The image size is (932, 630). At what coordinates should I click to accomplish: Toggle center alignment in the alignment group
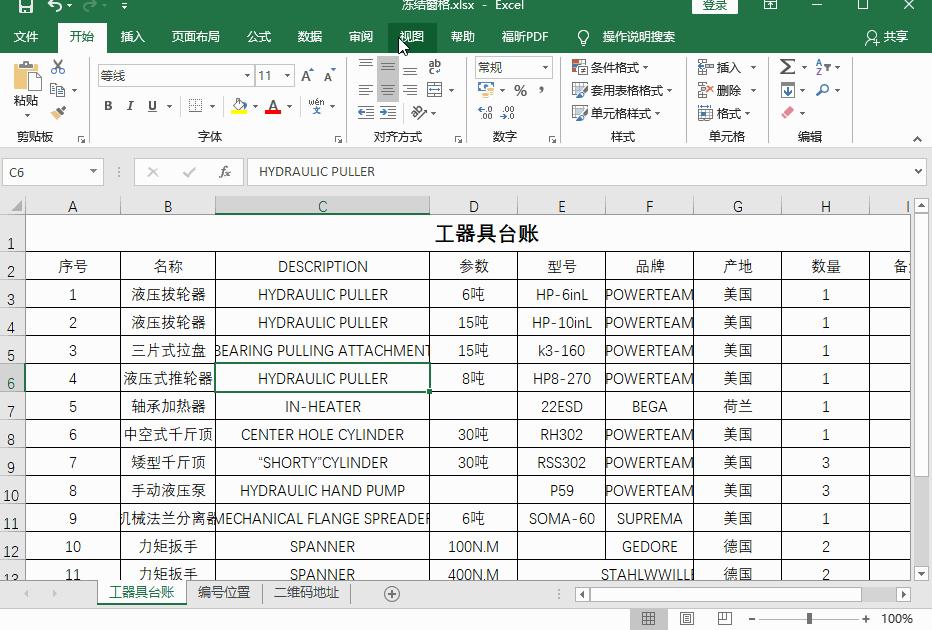[x=386, y=90]
